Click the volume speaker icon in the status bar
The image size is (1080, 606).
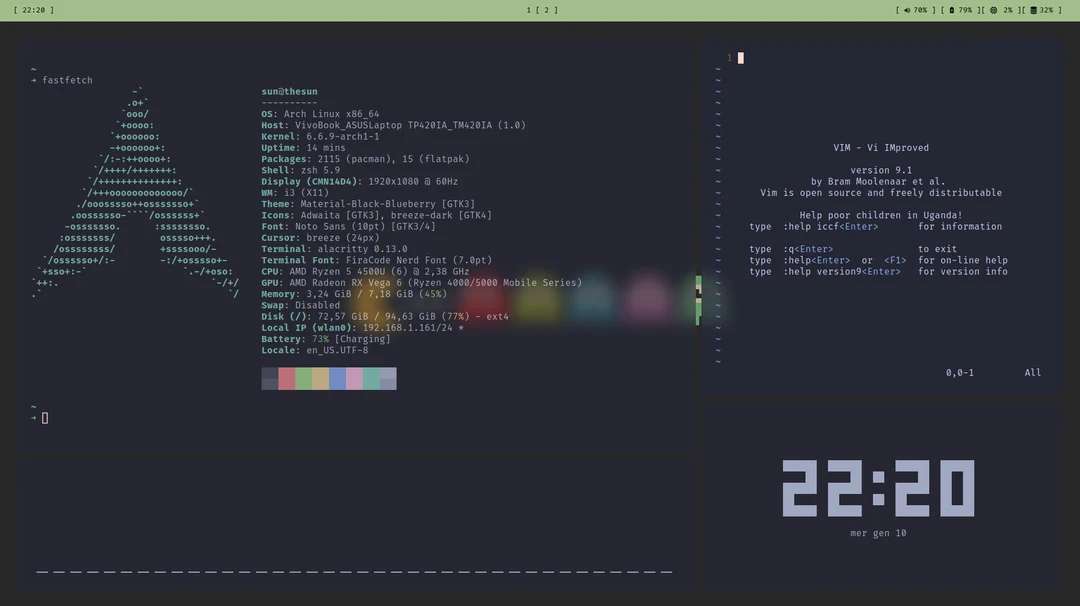(x=907, y=9)
